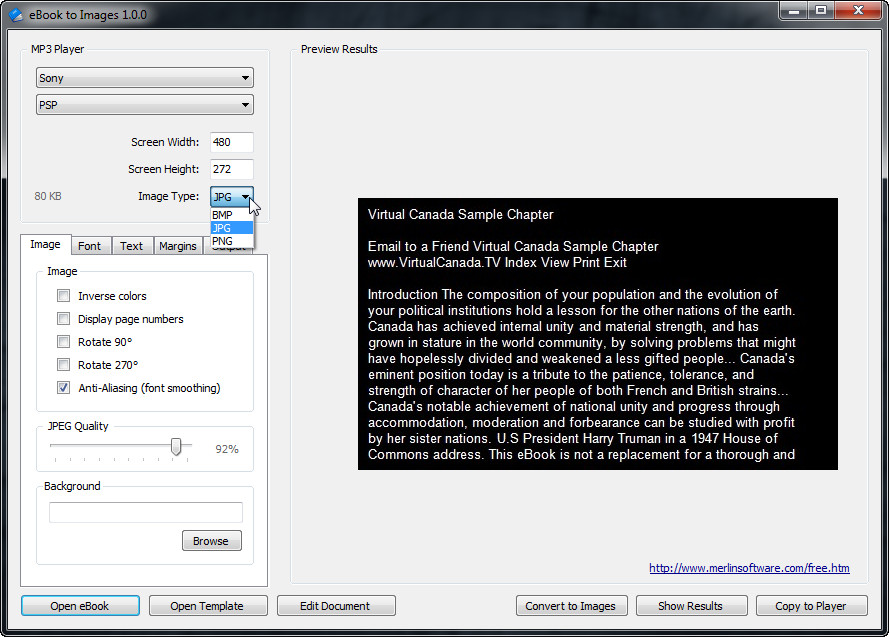
Task: Click the eBook to Images app icon
Action: (16, 15)
